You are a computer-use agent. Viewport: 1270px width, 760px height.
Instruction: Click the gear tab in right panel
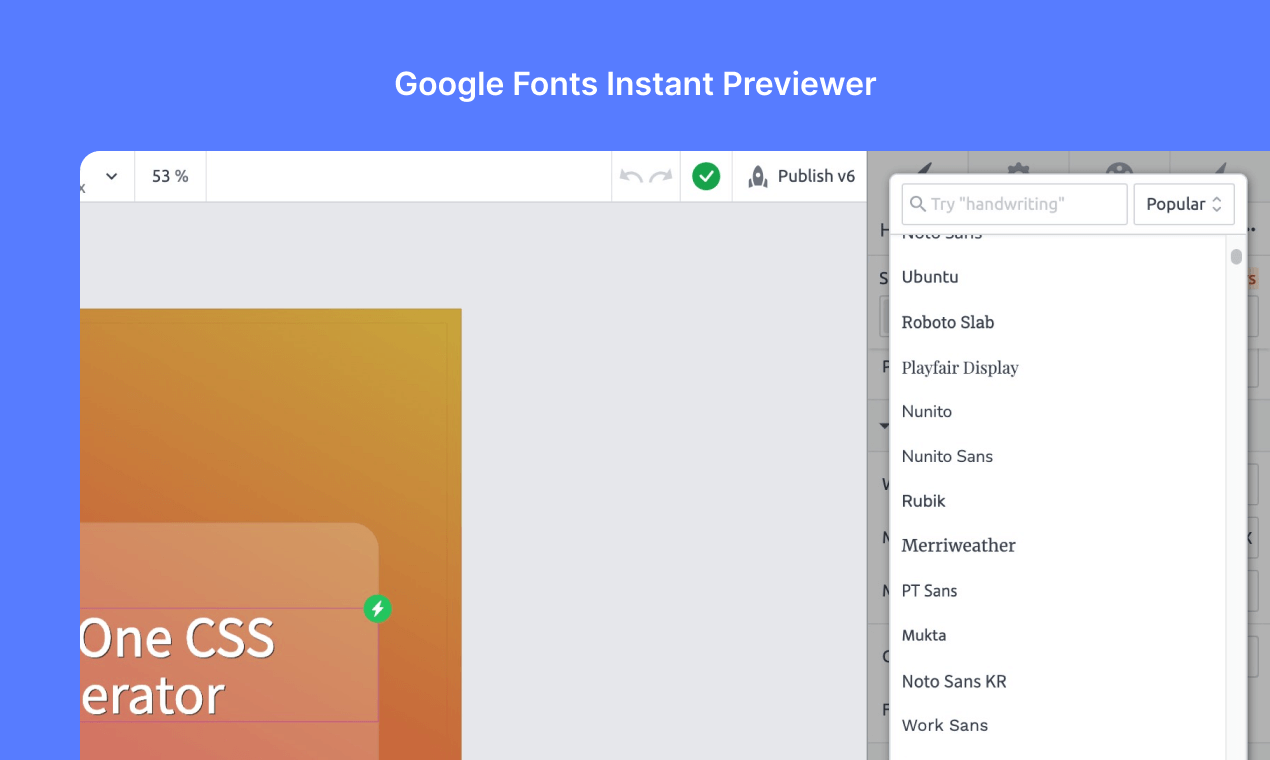click(x=1018, y=166)
